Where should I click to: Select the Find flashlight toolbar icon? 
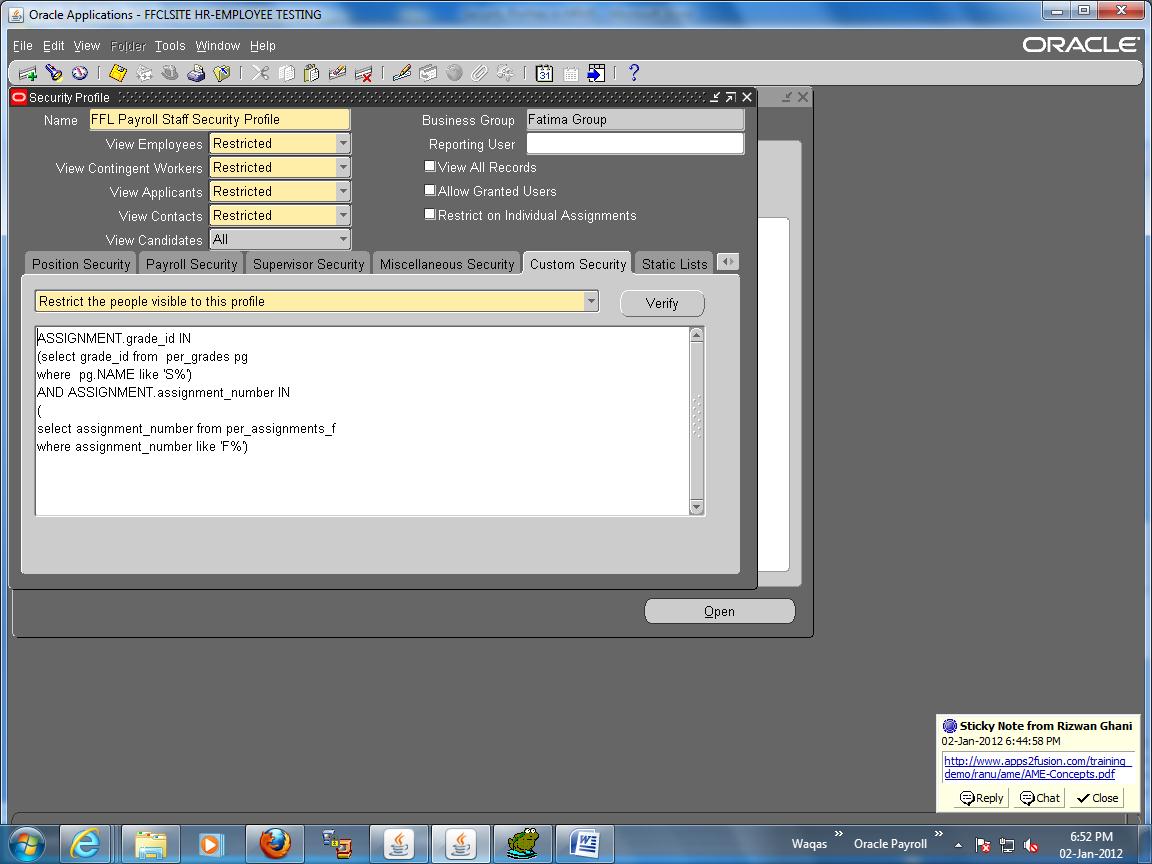coord(53,73)
